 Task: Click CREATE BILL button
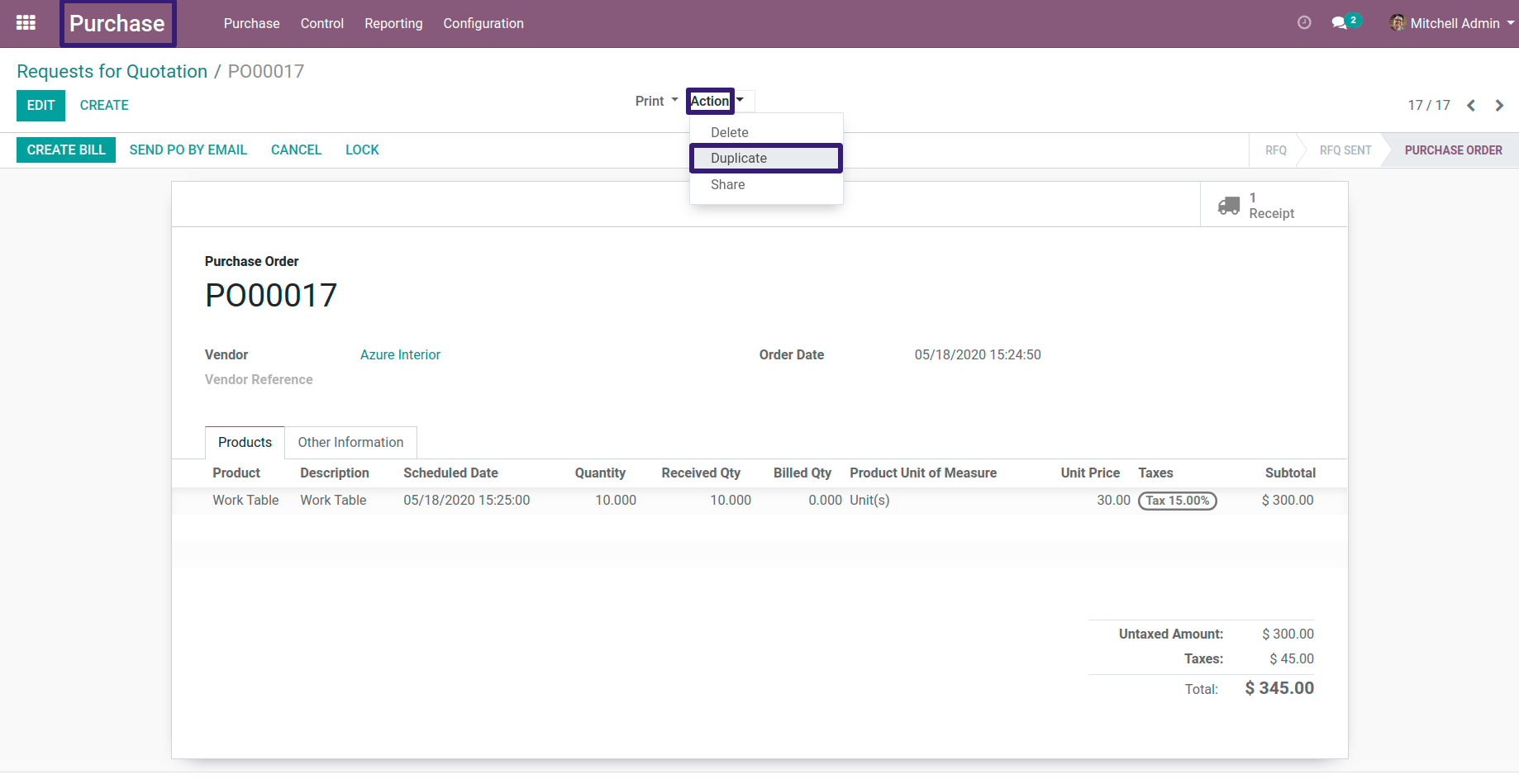66,150
